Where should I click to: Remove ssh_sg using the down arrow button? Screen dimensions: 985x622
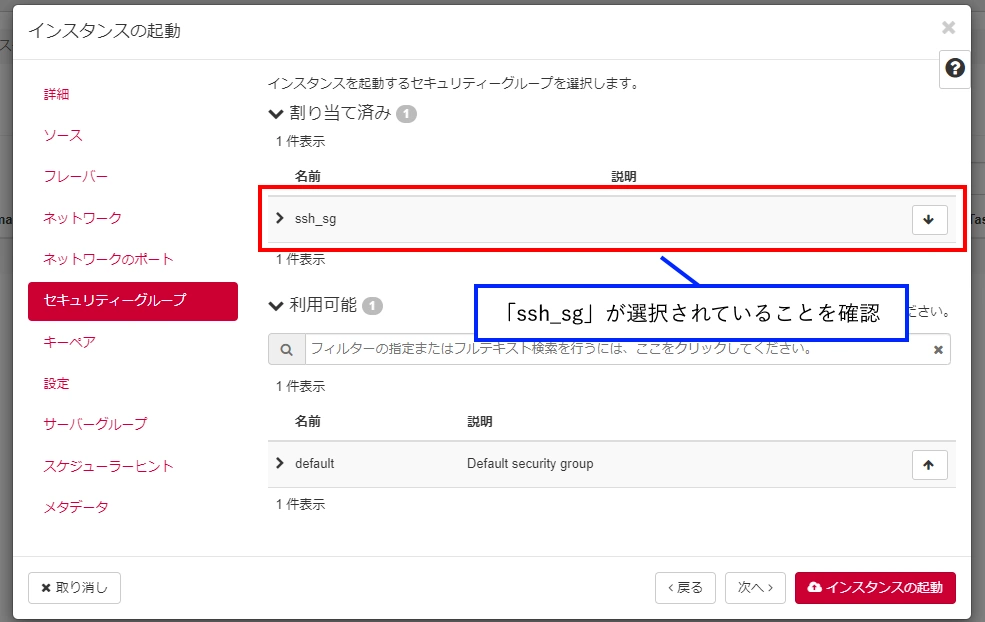(x=929, y=220)
